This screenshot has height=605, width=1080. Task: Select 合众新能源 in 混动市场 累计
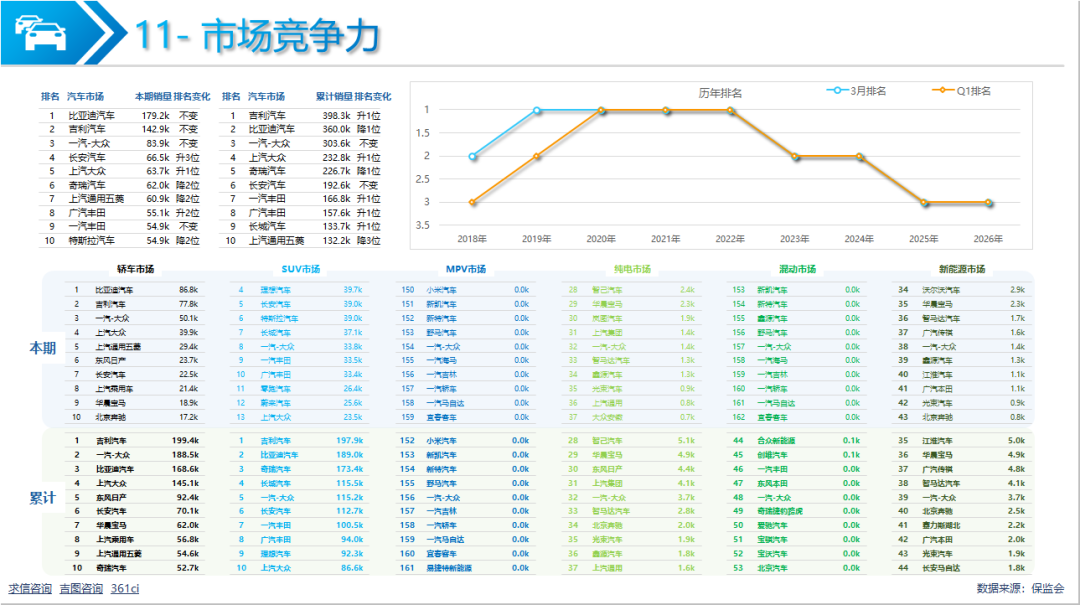[x=776, y=440]
